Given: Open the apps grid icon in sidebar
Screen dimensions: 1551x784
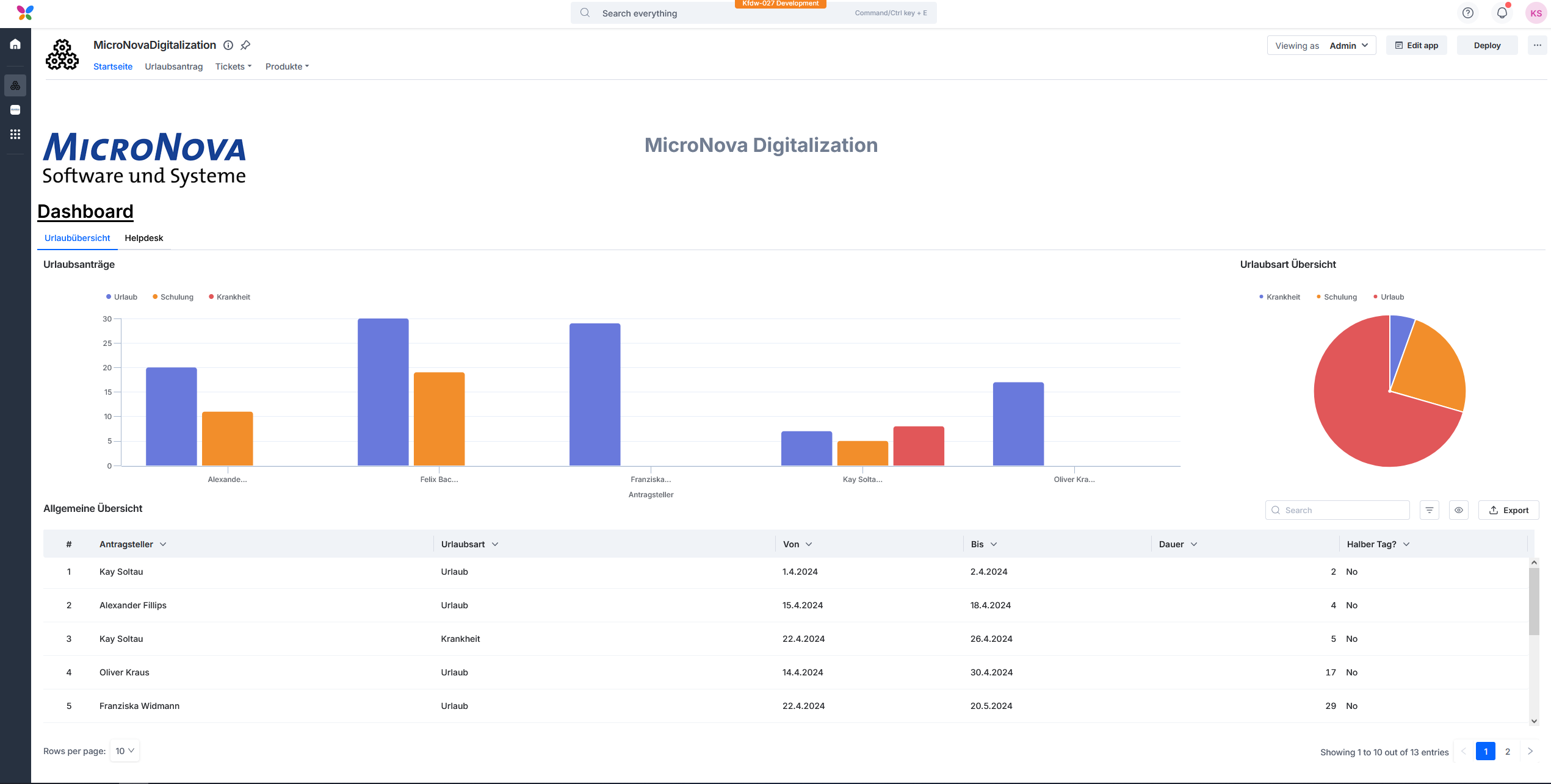Looking at the screenshot, I should click(x=15, y=134).
